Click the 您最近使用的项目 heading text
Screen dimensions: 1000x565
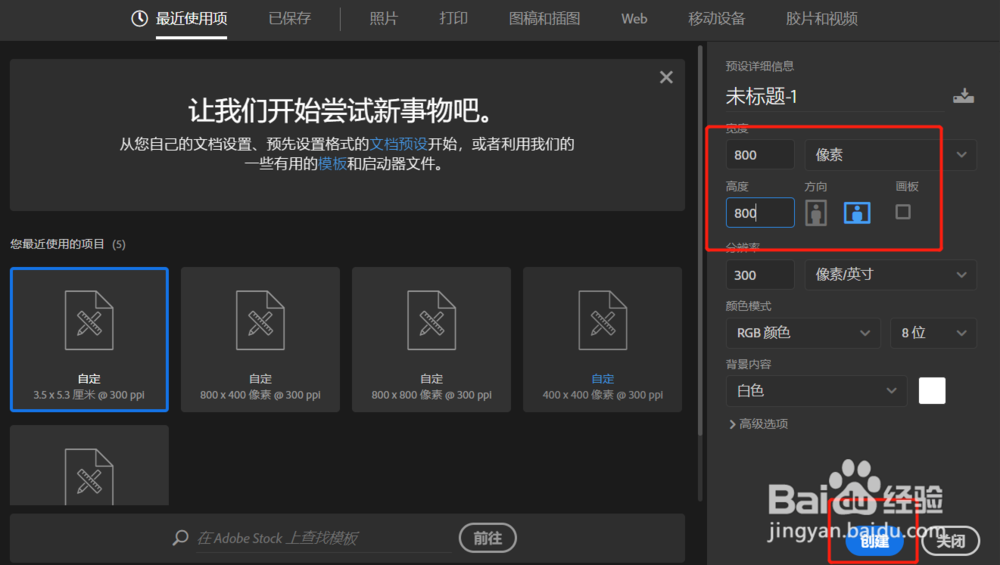pyautogui.click(x=57, y=244)
